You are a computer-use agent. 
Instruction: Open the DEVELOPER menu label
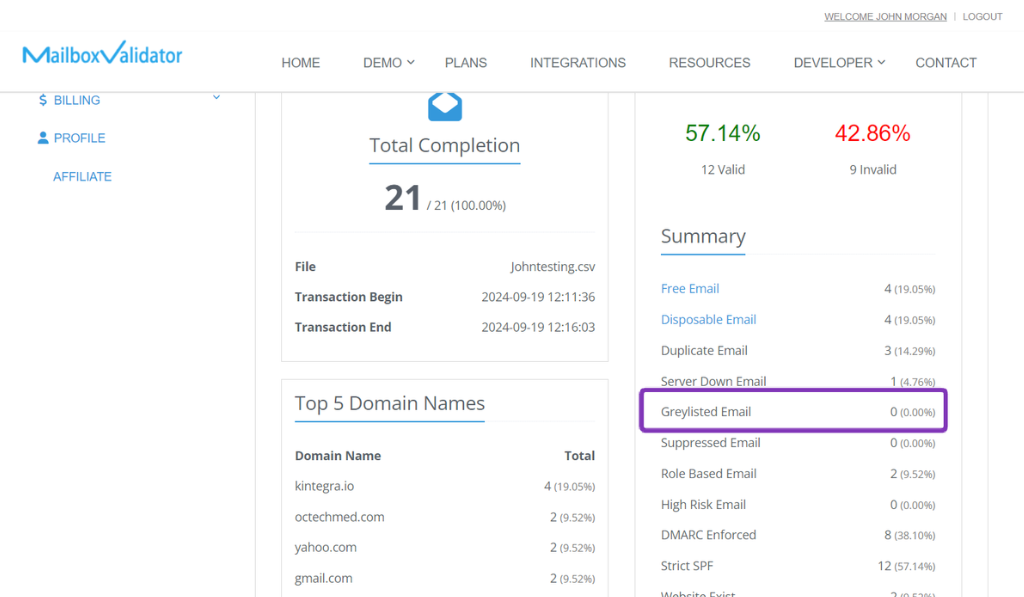pyautogui.click(x=833, y=63)
